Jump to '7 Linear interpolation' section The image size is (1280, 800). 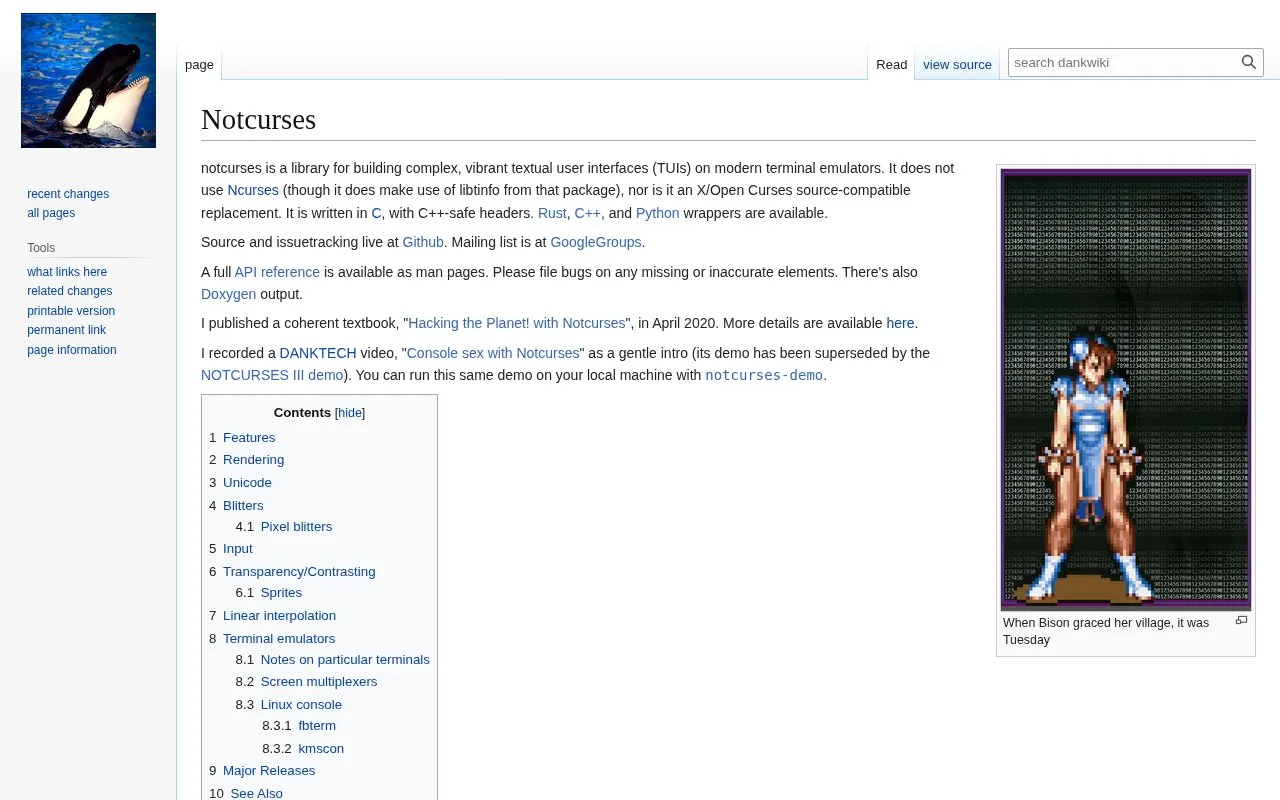(272, 616)
